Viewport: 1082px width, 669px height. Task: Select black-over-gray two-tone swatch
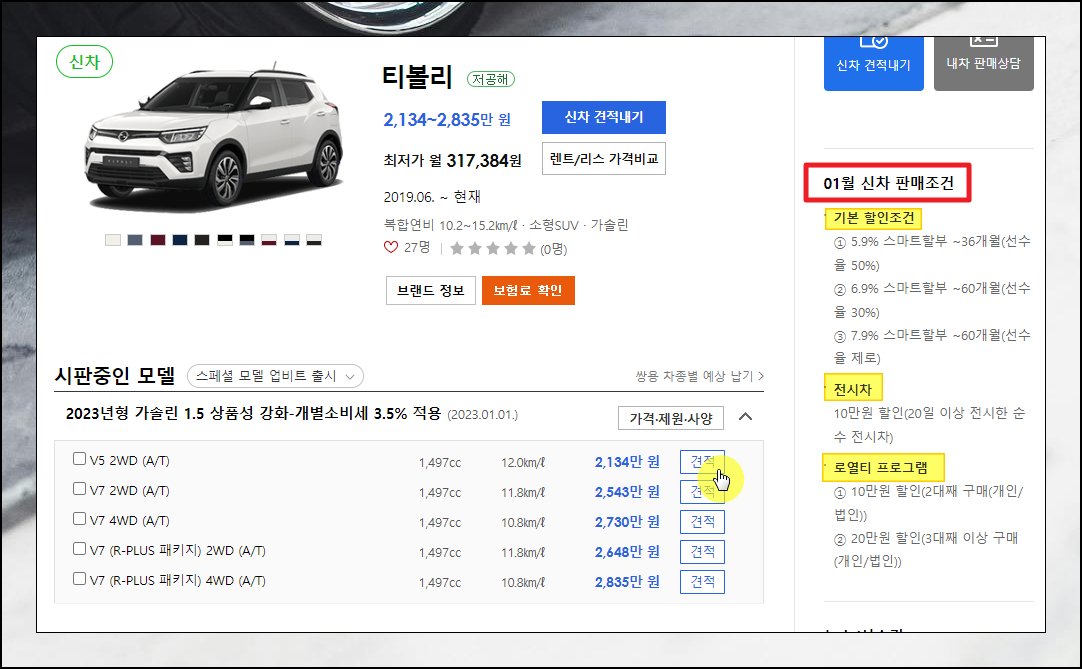coord(247,240)
